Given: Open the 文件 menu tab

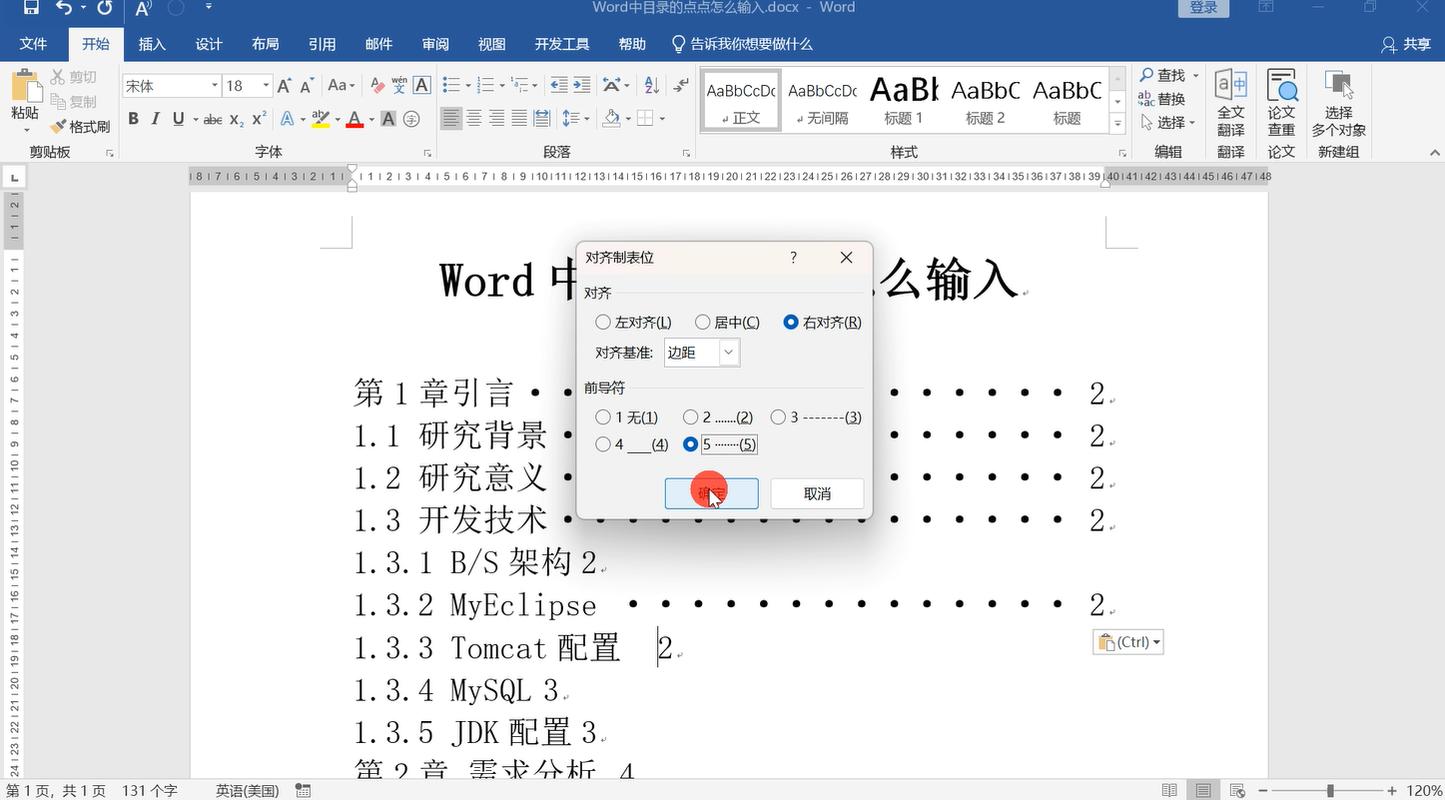Looking at the screenshot, I should (x=33, y=44).
